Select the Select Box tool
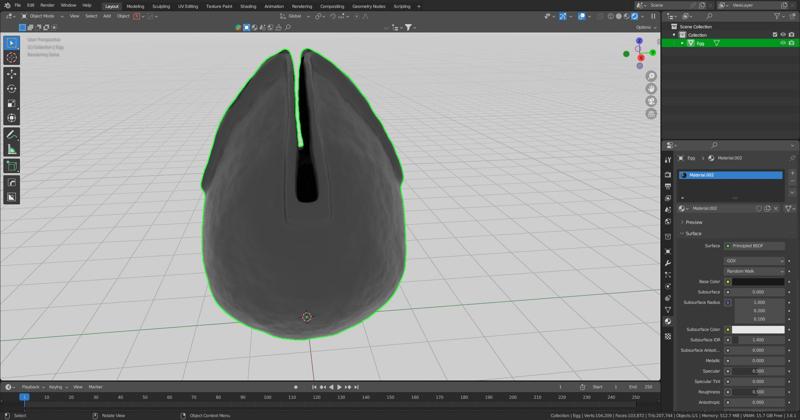 point(12,43)
